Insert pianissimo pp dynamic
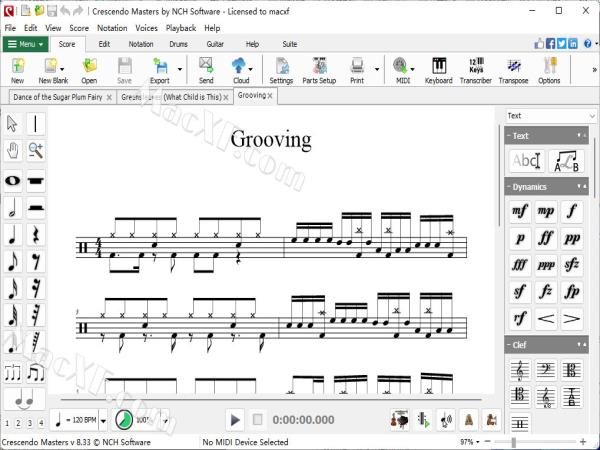This screenshot has height=450, width=600. coord(572,238)
